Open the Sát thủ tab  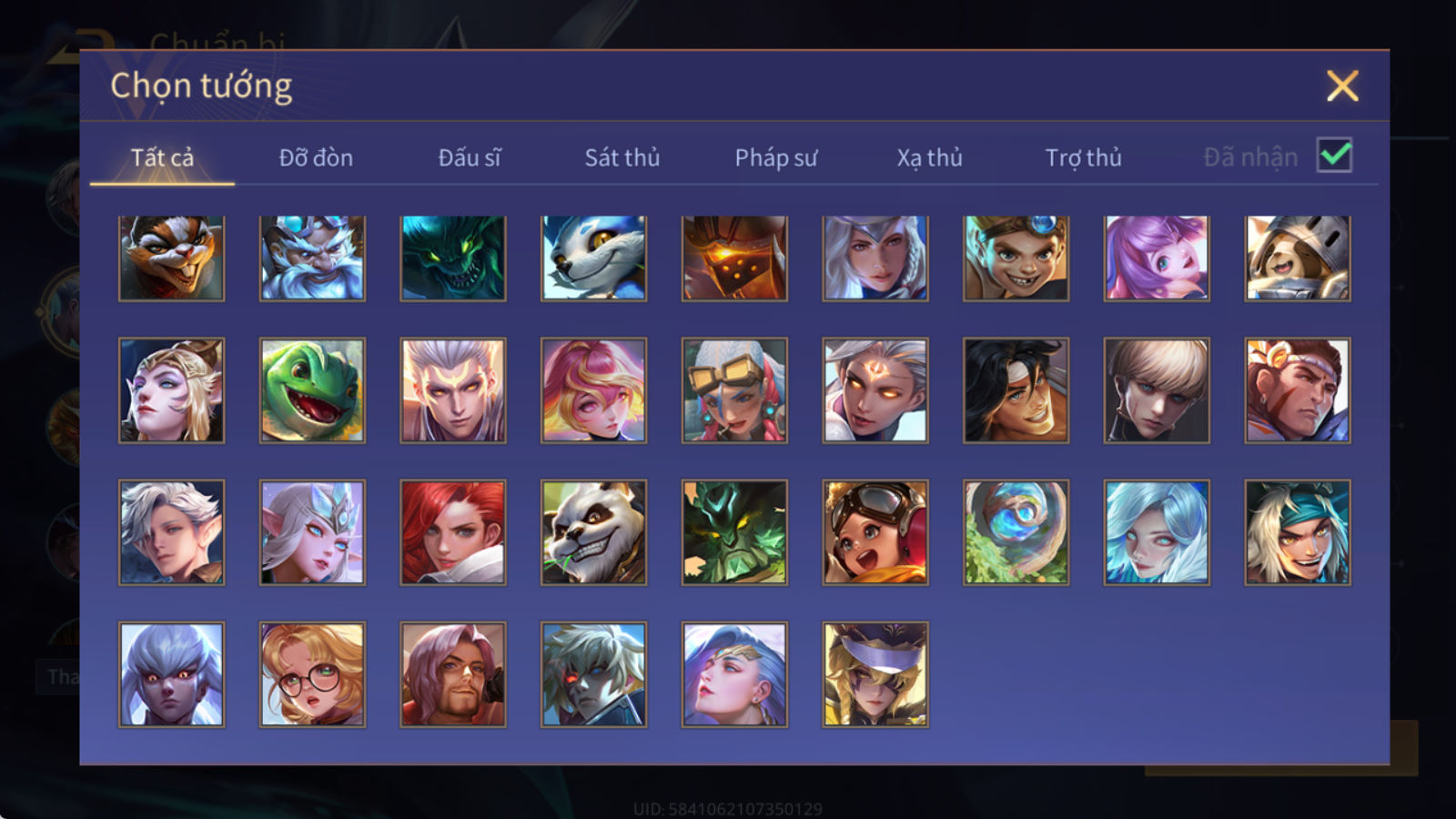tap(622, 157)
